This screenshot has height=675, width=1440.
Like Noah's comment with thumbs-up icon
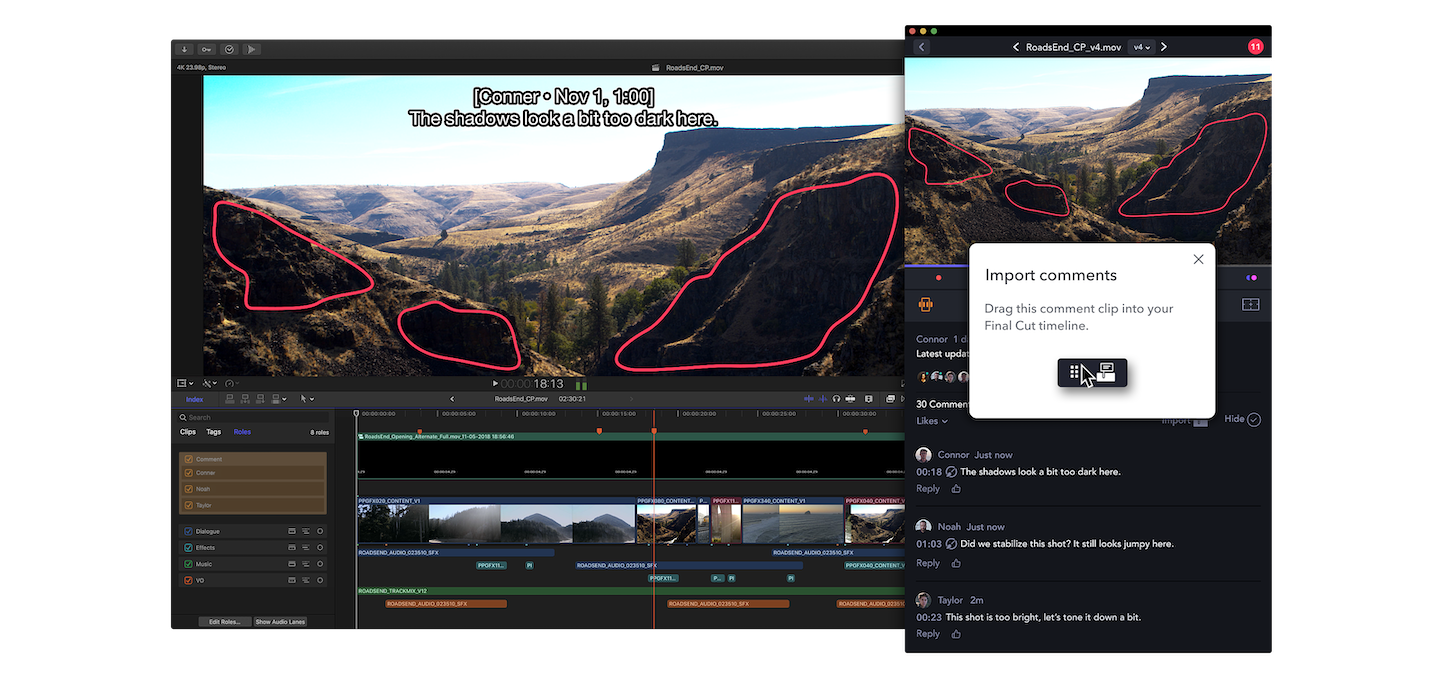pos(956,563)
